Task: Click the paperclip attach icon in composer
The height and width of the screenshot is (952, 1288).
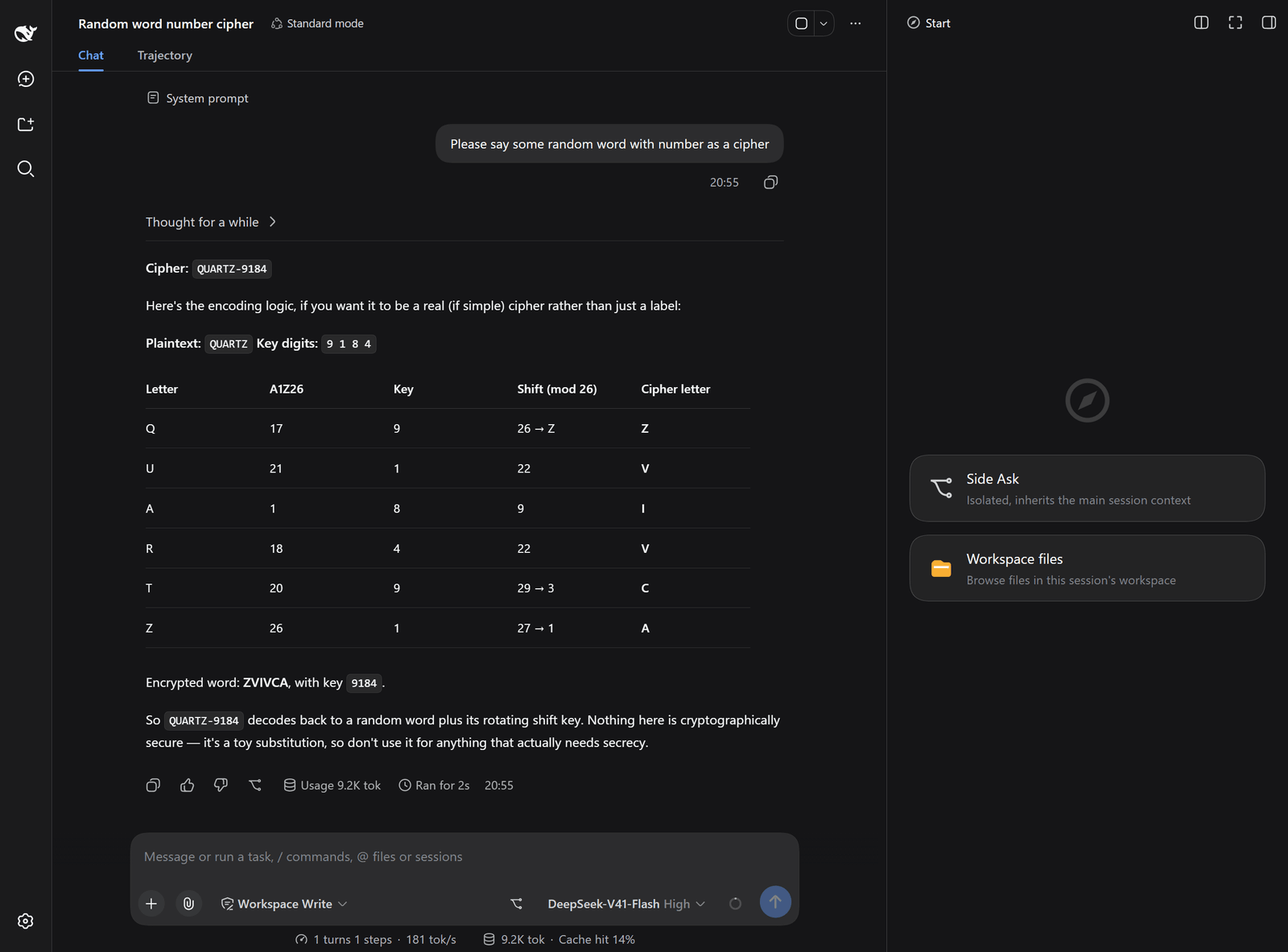Action: pyautogui.click(x=188, y=904)
